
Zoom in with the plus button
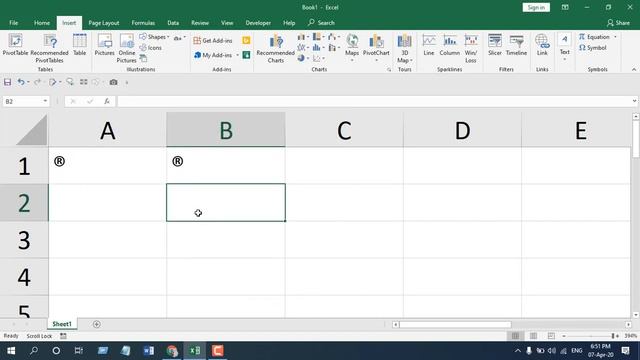pos(617,336)
